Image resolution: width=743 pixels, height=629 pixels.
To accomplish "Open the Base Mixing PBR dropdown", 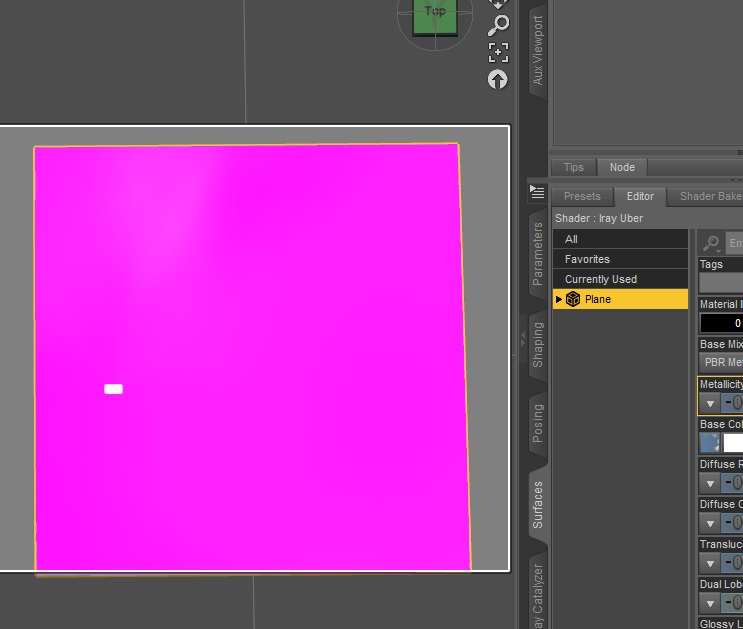I will pyautogui.click(x=721, y=362).
